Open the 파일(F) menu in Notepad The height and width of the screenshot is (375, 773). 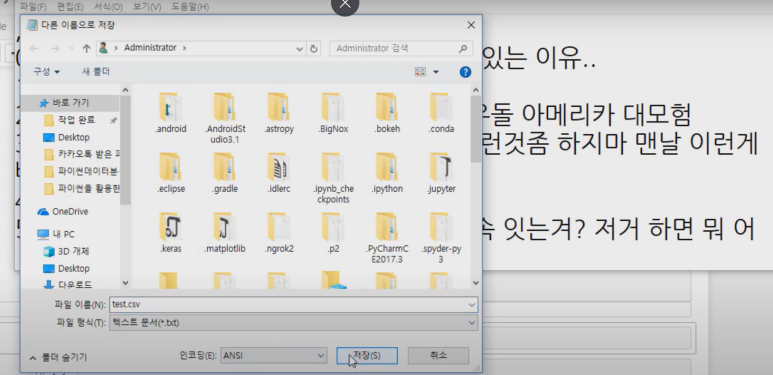pyautogui.click(x=33, y=7)
